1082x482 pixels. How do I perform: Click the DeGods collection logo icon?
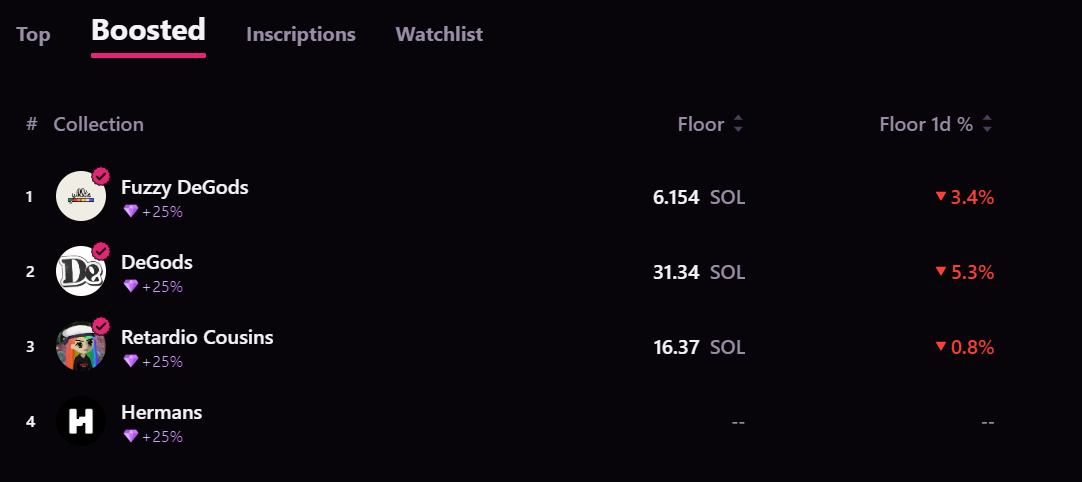[x=80, y=271]
